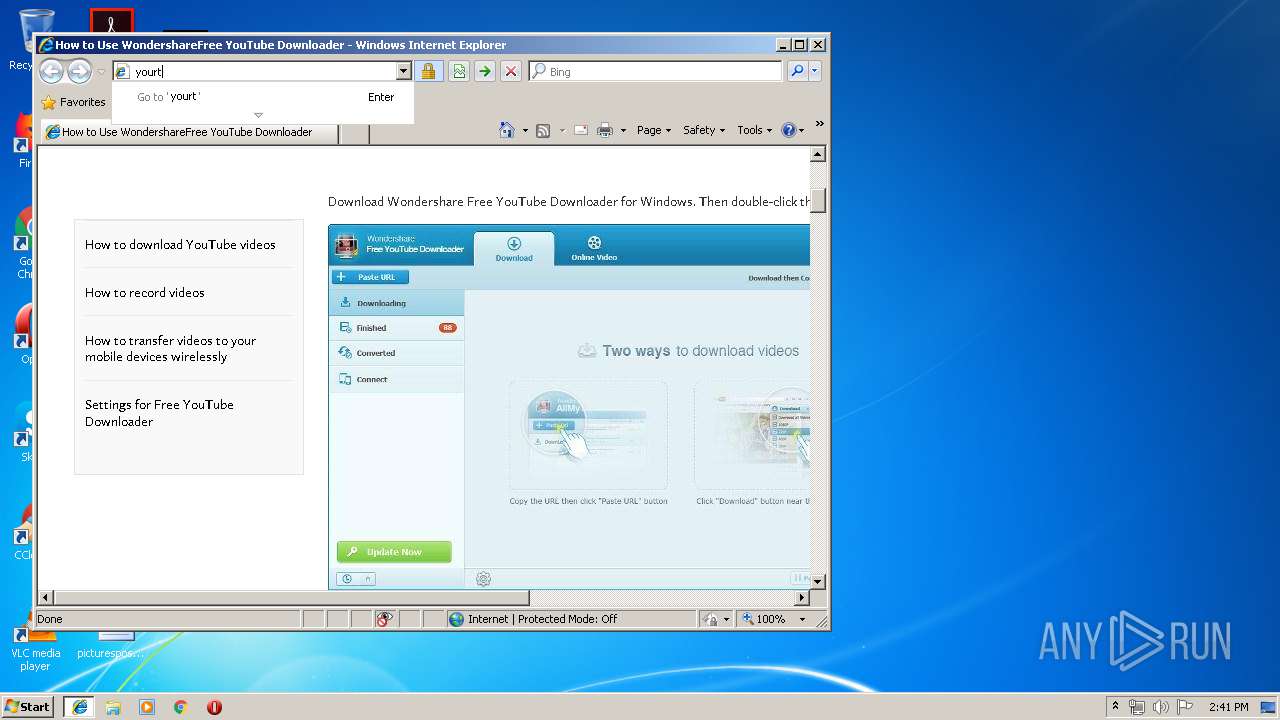Open Internet Explorer from the taskbar
The image size is (1280, 720).
tap(79, 706)
